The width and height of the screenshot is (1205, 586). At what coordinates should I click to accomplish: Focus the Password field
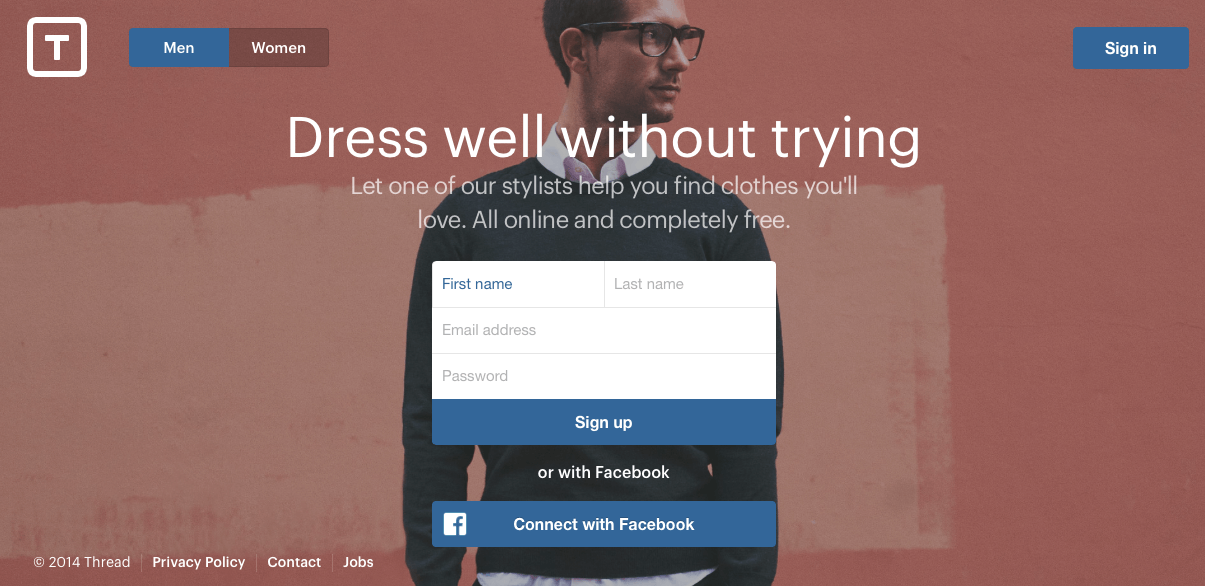pyautogui.click(x=604, y=376)
